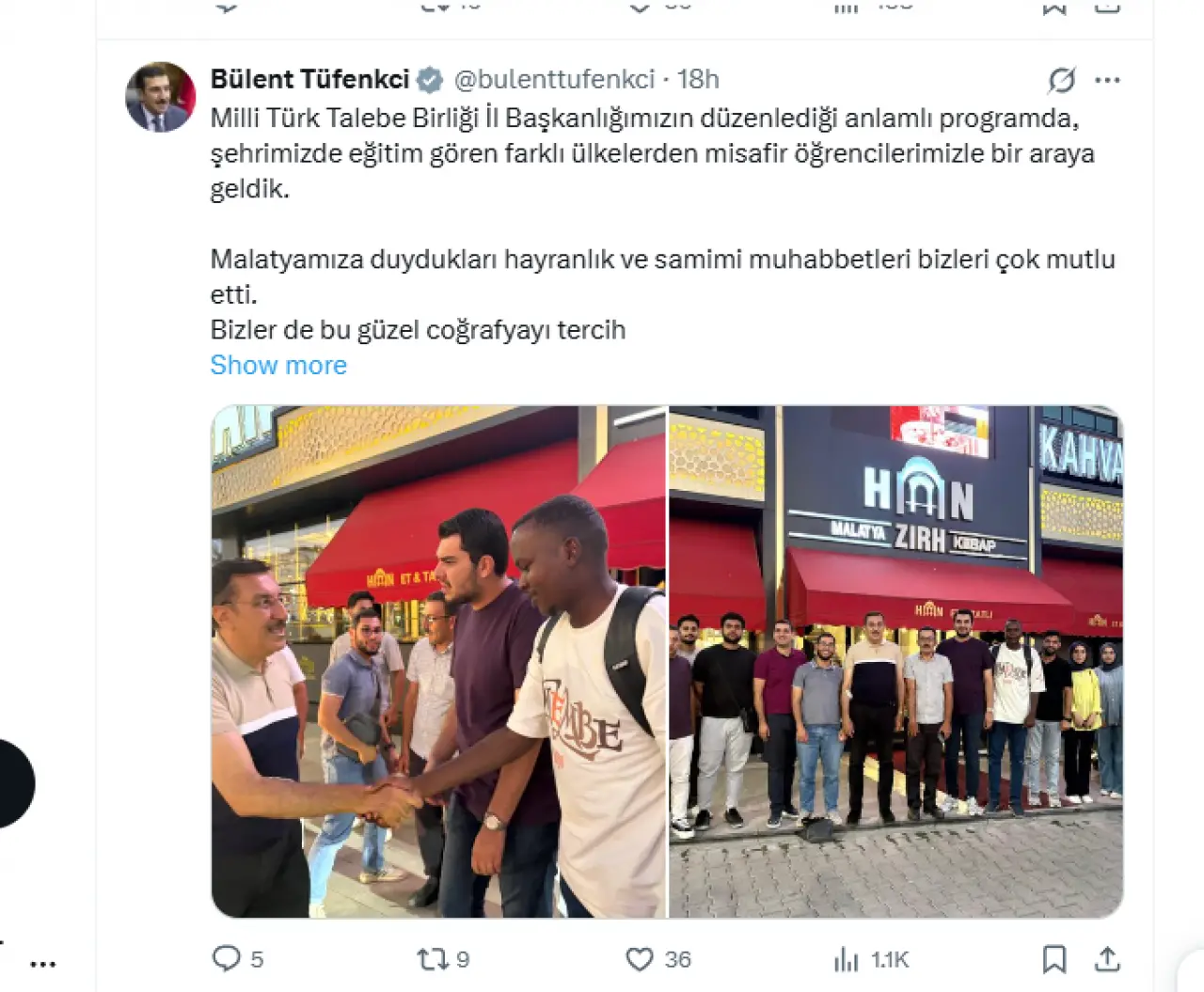Share the previous tweet above
The width and height of the screenshot is (1204, 992).
coord(1107,8)
